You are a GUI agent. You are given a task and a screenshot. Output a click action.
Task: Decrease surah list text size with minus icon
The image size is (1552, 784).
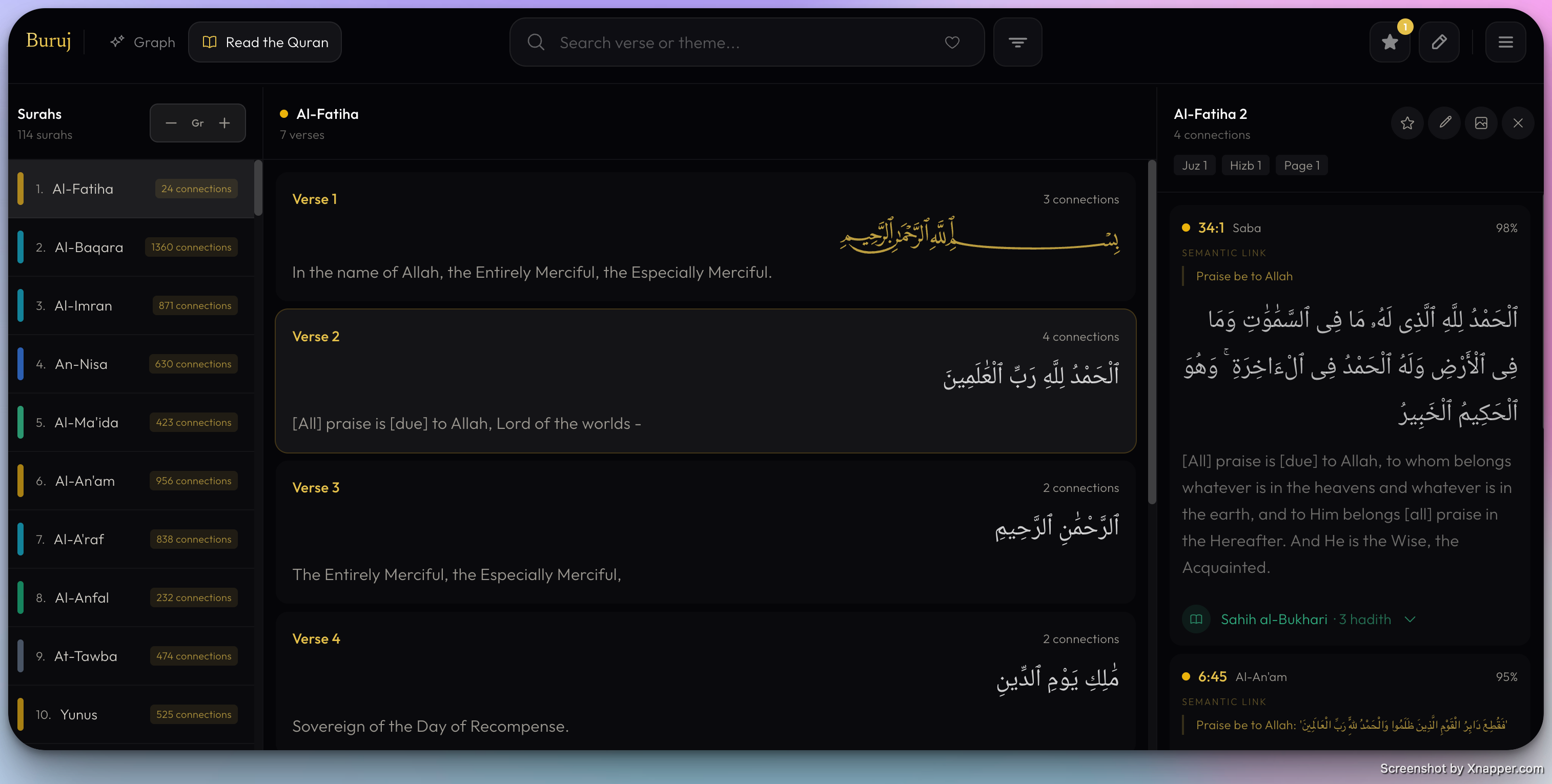click(171, 123)
